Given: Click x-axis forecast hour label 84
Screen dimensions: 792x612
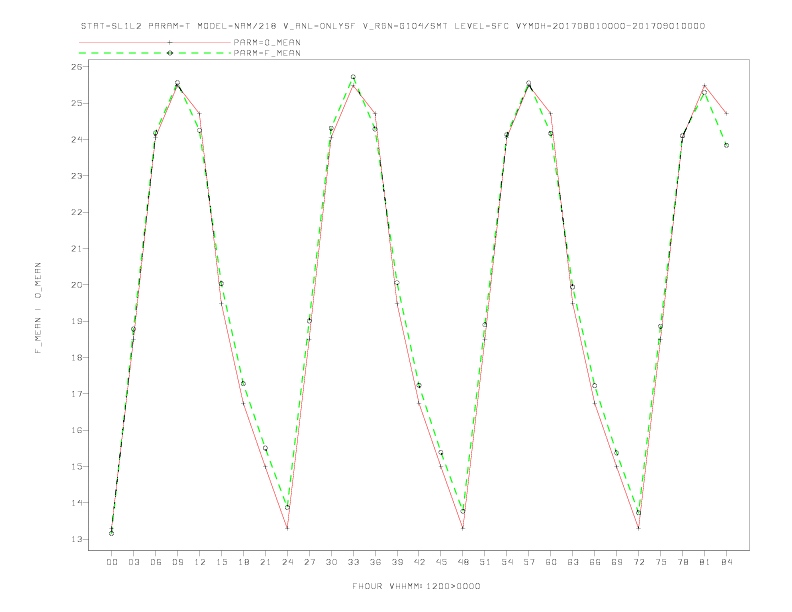Looking at the screenshot, I should [x=727, y=562].
